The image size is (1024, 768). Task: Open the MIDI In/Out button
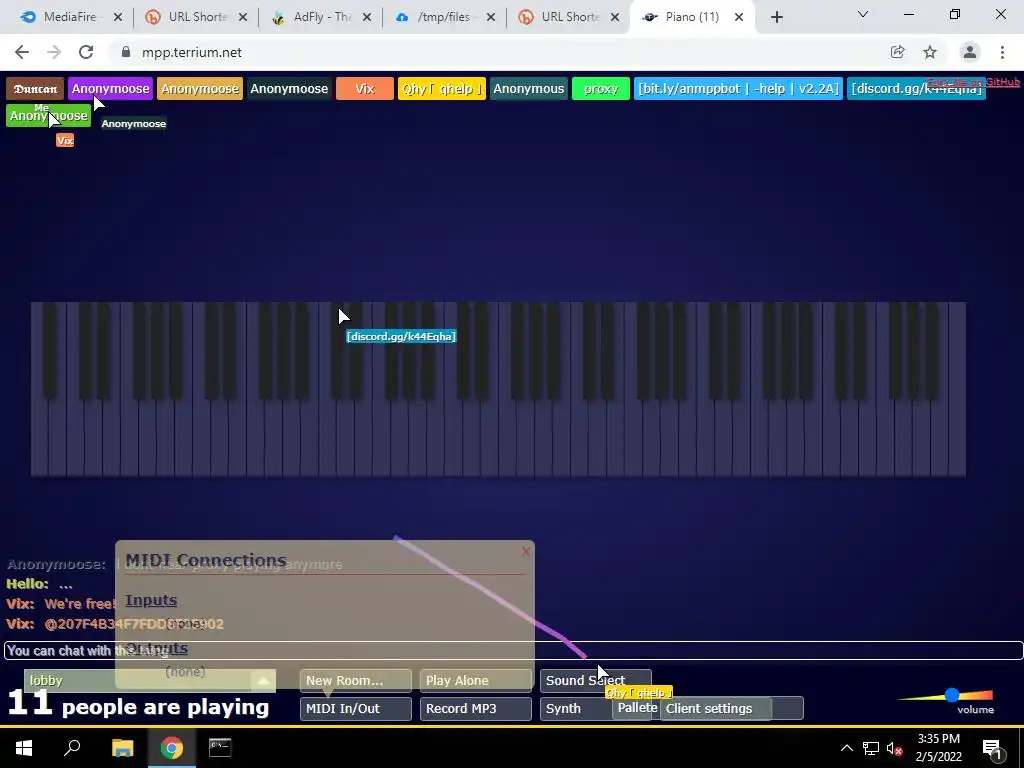click(355, 709)
